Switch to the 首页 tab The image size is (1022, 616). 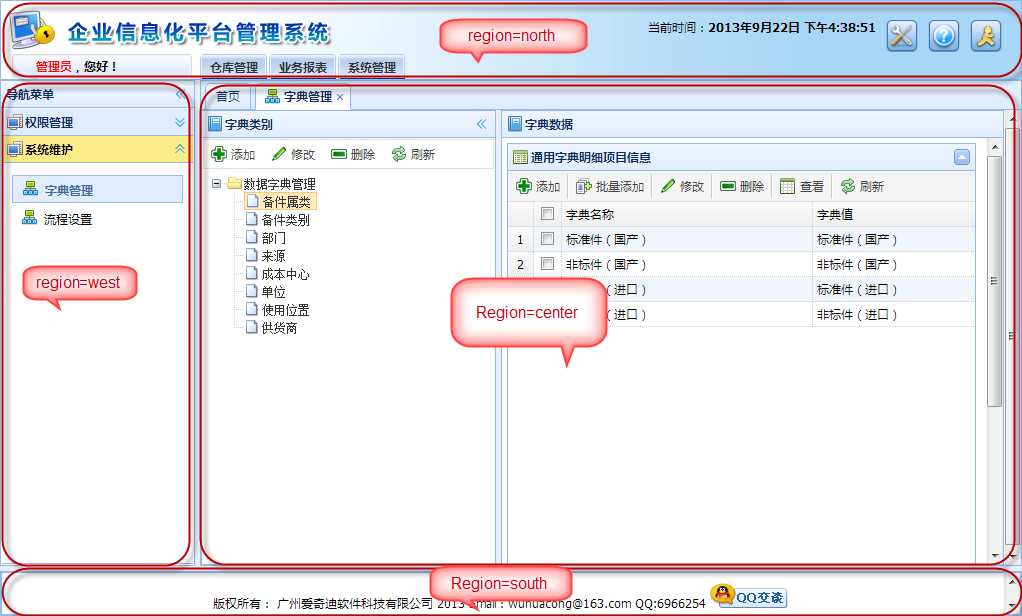point(228,96)
